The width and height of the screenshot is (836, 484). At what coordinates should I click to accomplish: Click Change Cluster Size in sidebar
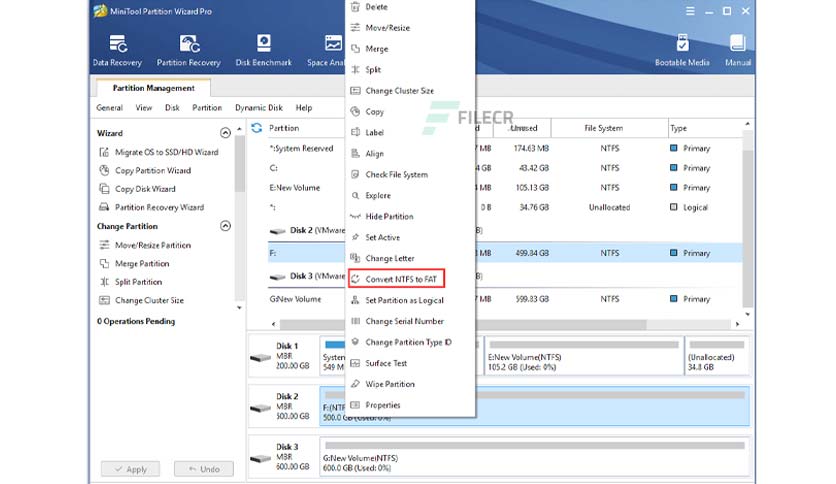click(141, 300)
